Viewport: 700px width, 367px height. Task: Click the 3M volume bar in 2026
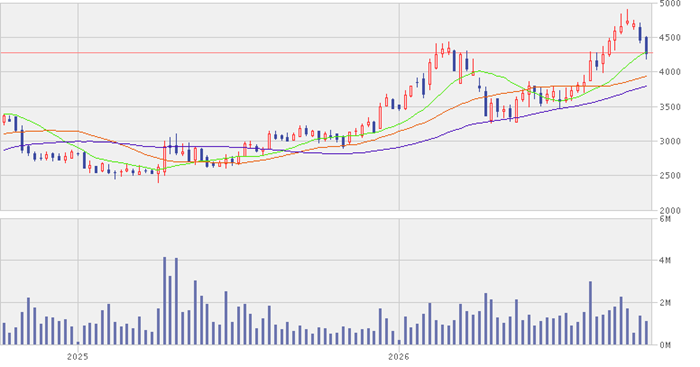tap(590, 313)
